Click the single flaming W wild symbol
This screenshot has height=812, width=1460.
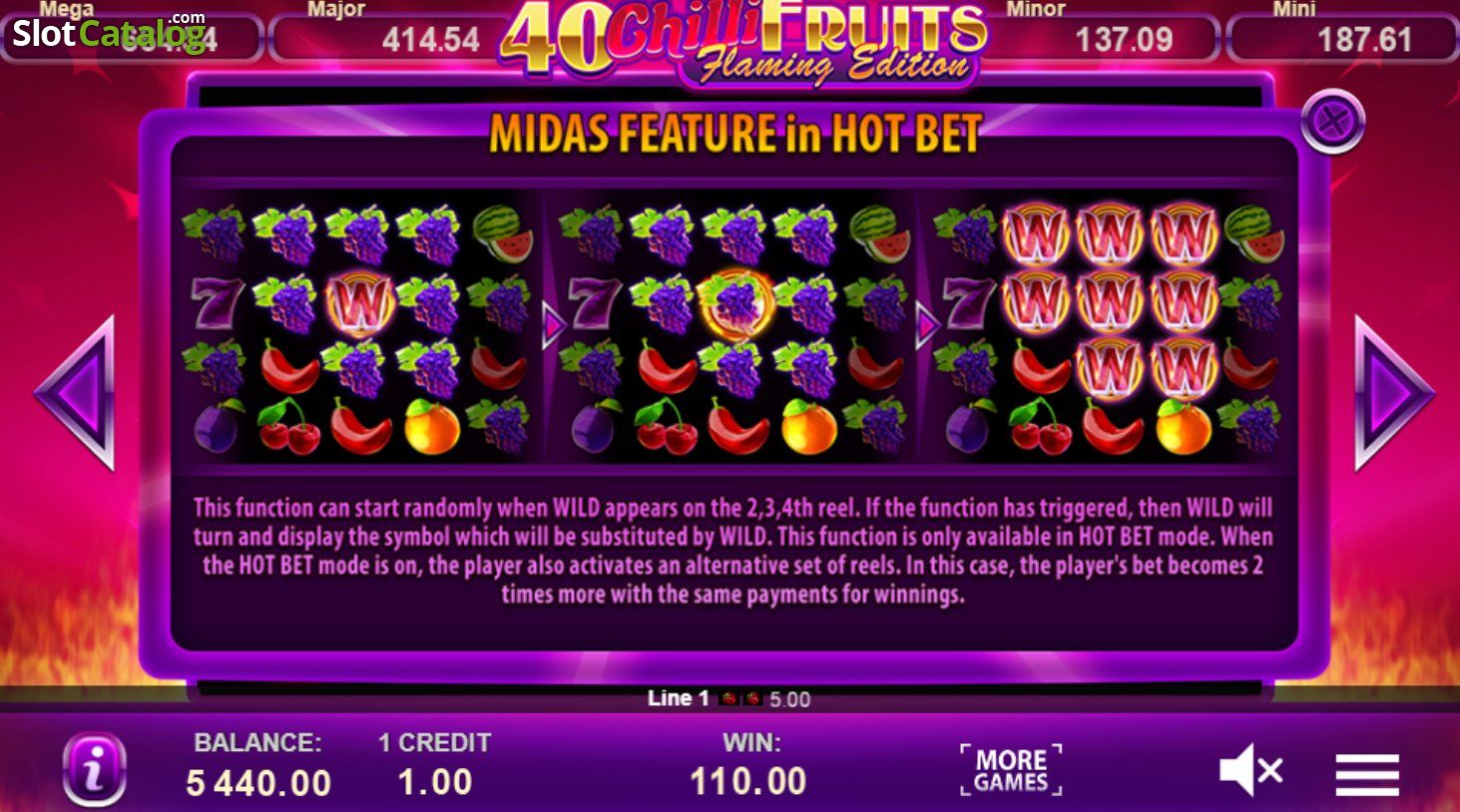[360, 302]
